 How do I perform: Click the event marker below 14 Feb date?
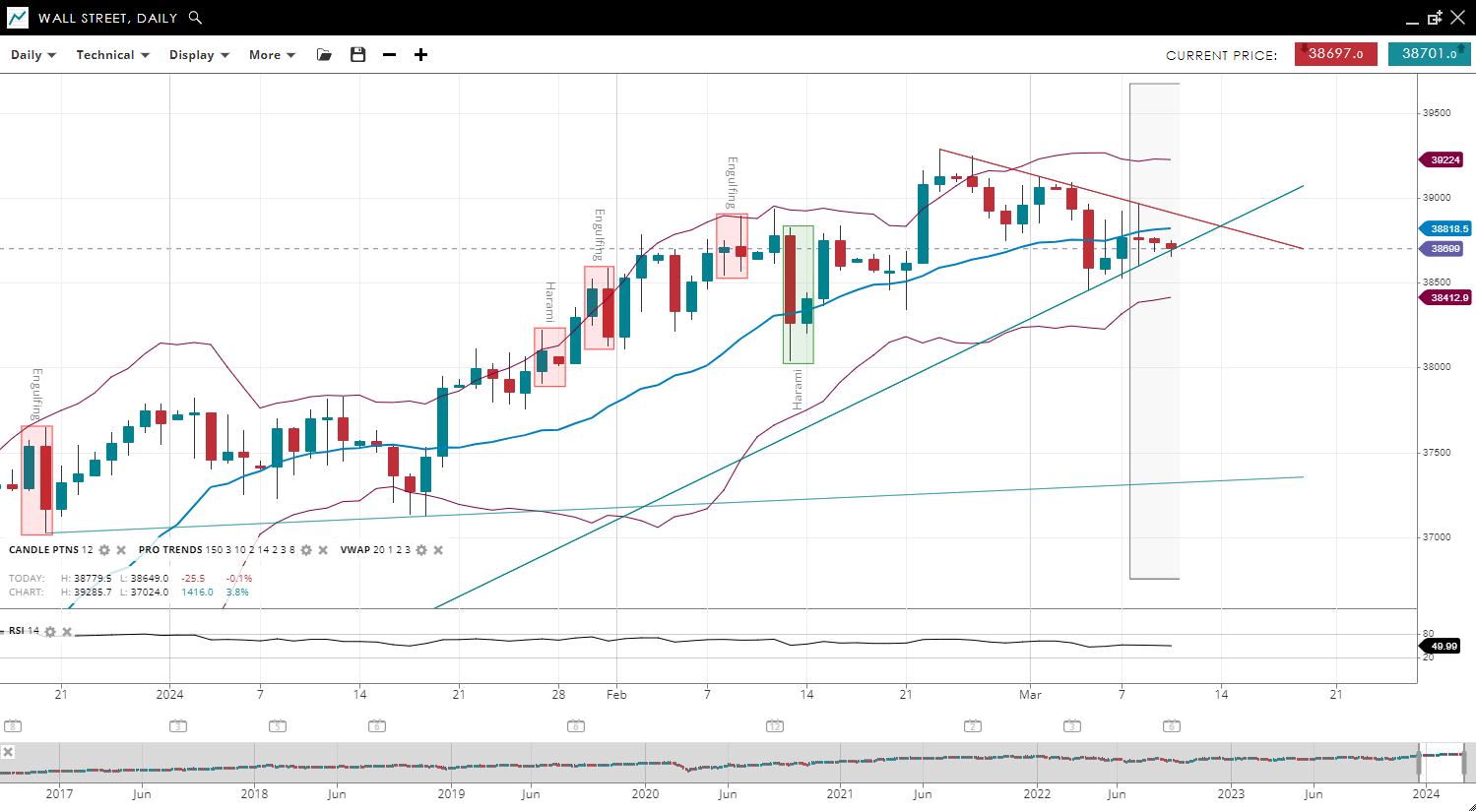775,726
